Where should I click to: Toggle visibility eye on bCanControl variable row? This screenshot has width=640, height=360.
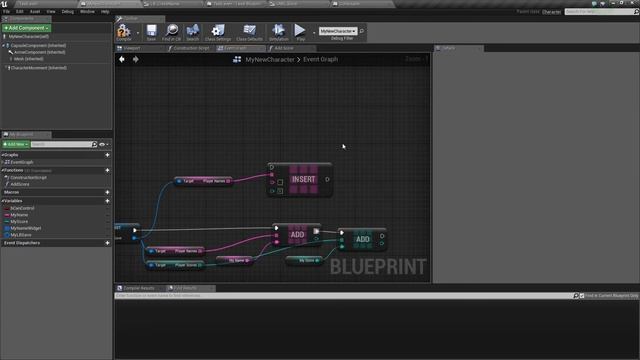[108, 208]
